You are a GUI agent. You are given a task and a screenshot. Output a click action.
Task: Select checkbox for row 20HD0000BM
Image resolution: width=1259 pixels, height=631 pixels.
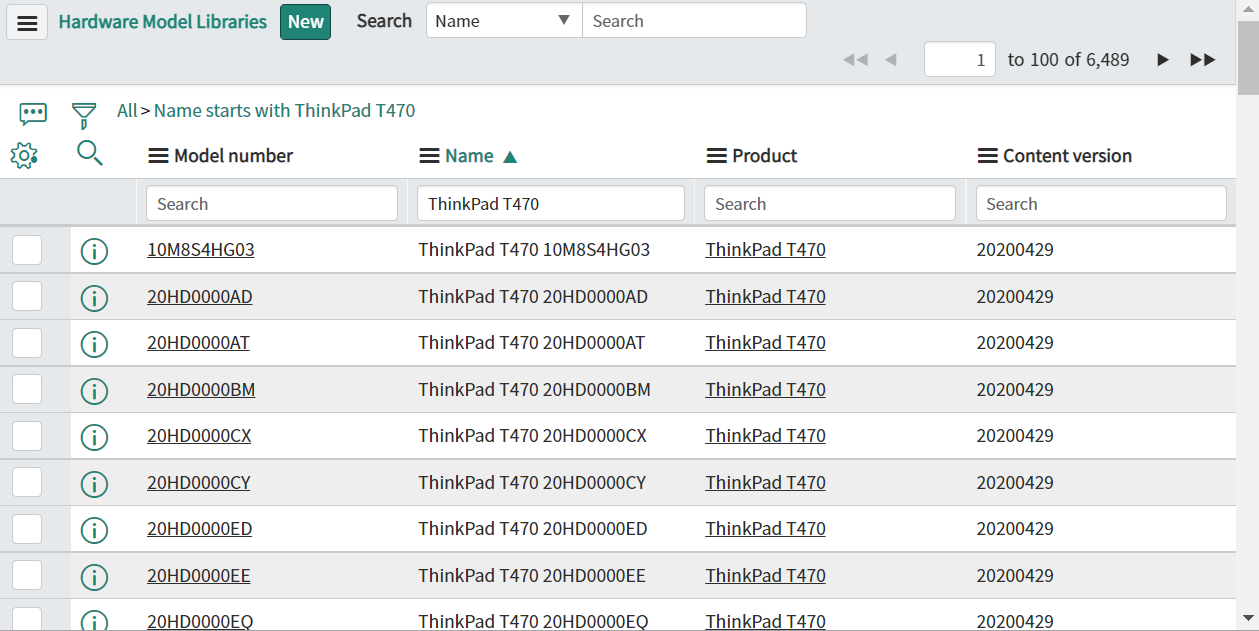pos(27,390)
